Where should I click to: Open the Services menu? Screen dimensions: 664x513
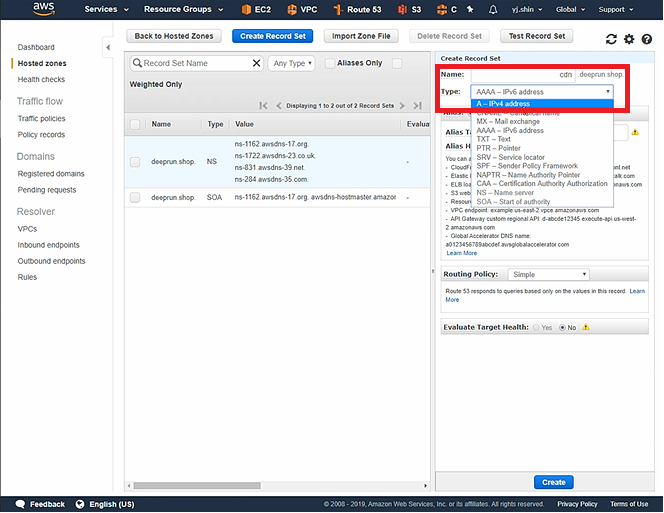click(106, 9)
